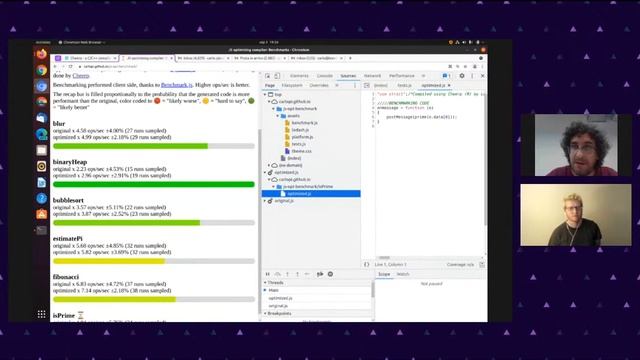
Task: Click the blur benchmark progress bar
Action: click(154, 146)
